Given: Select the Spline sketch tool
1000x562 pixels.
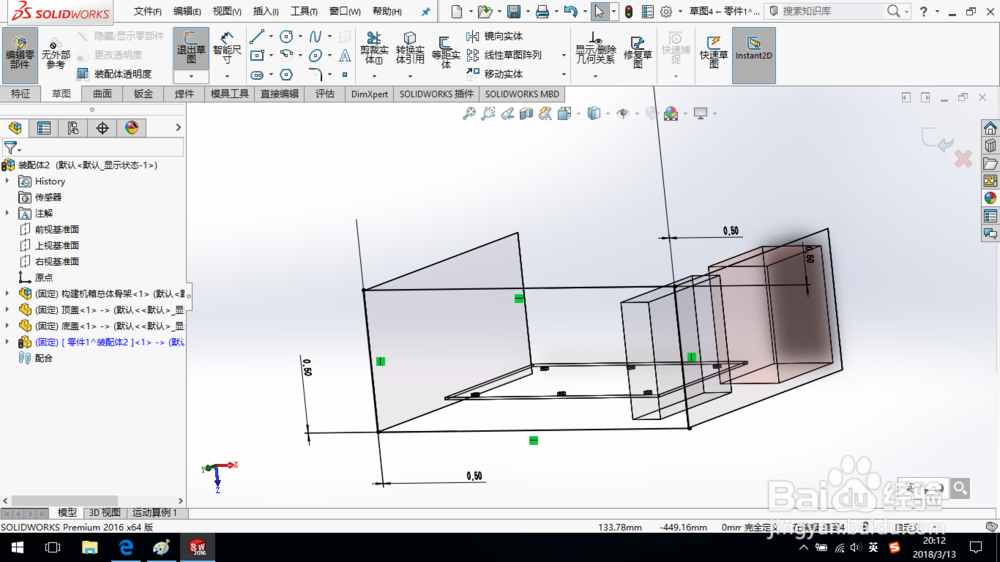Looking at the screenshot, I should pyautogui.click(x=315, y=37).
